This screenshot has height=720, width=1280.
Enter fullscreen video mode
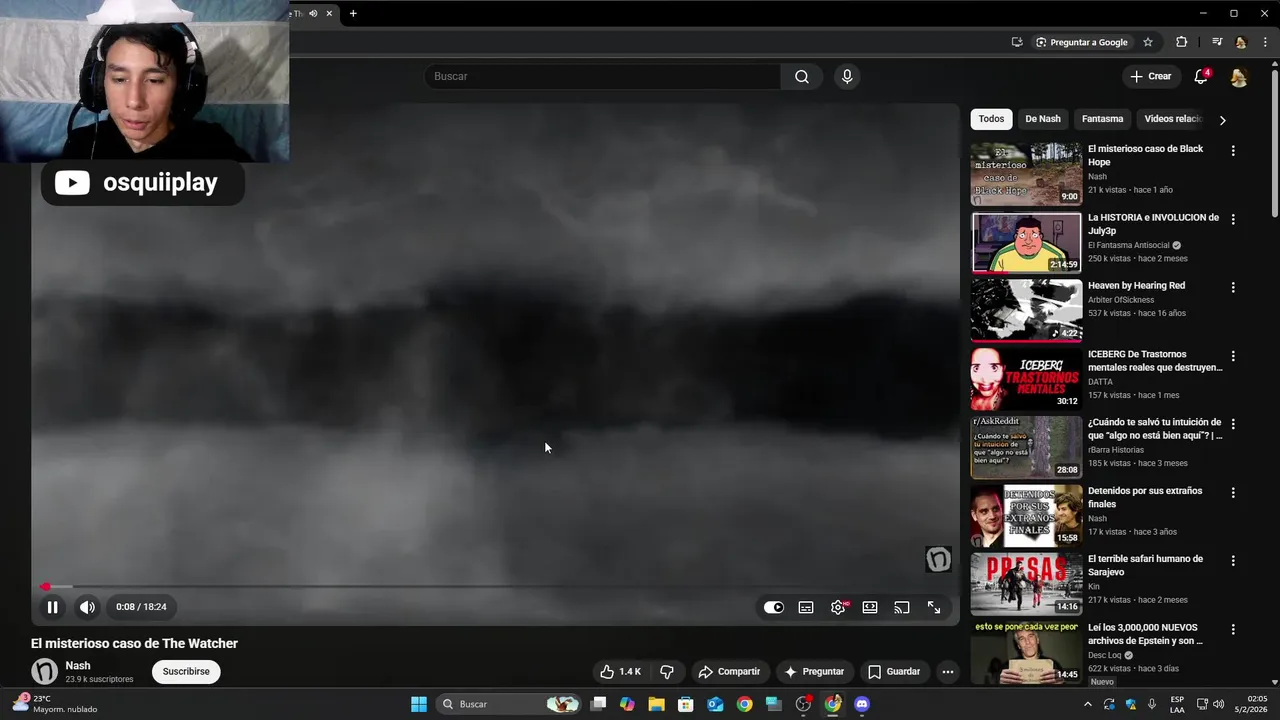(934, 607)
